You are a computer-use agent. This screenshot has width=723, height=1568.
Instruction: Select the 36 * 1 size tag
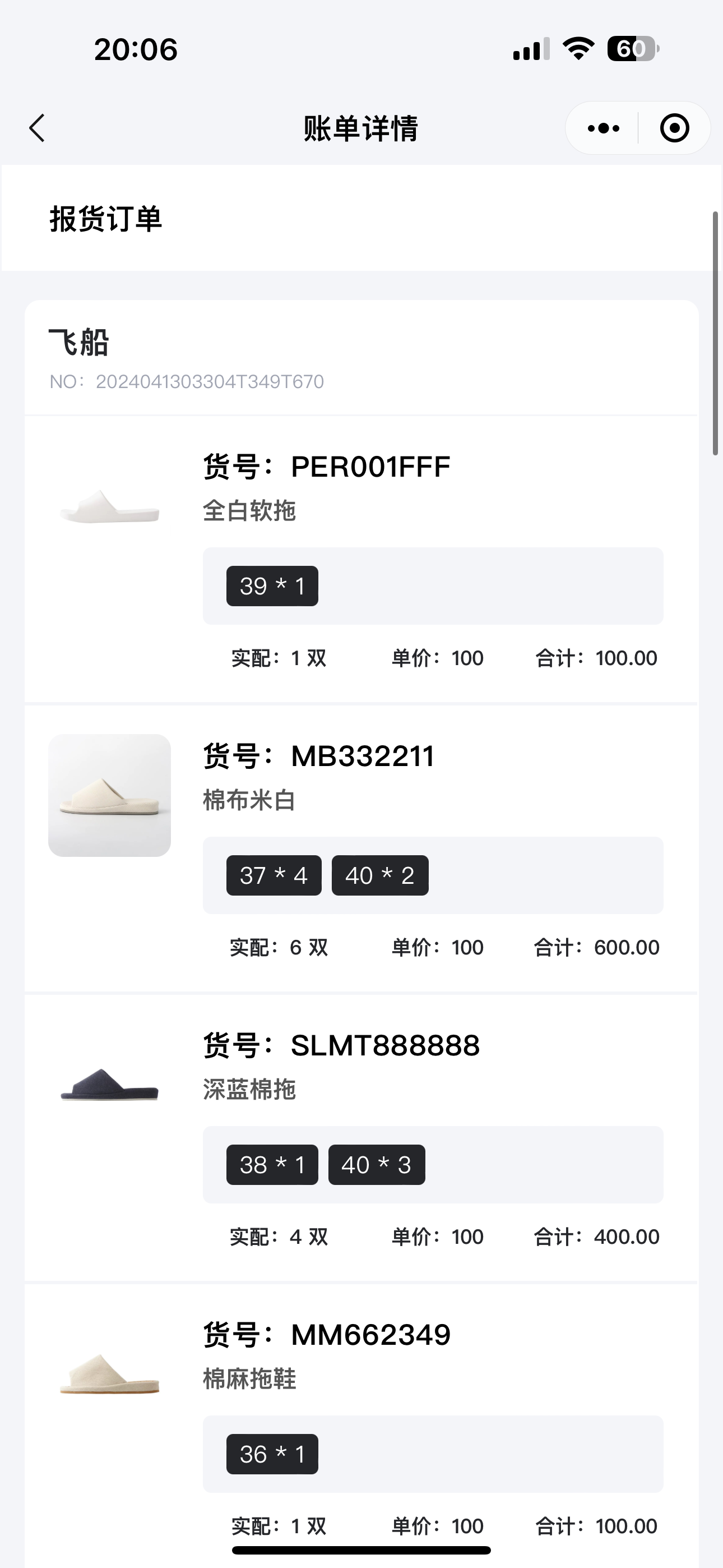tap(272, 1454)
